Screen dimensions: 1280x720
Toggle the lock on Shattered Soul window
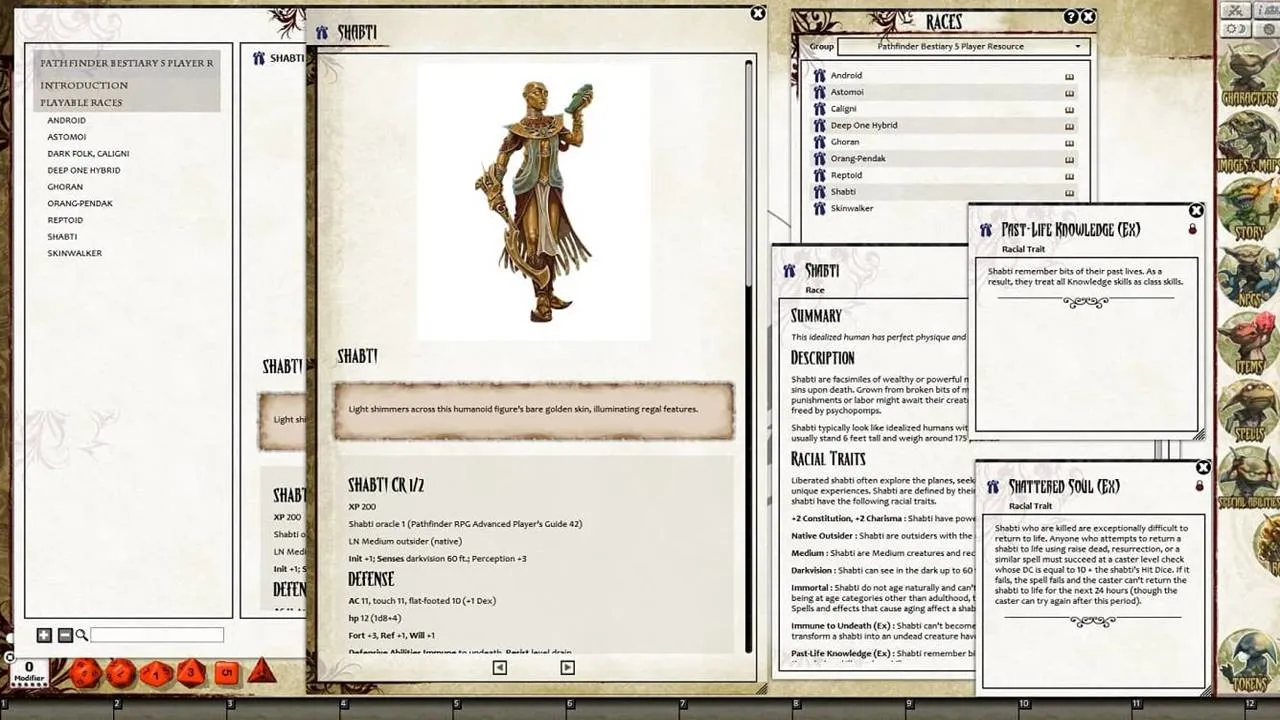[x=1199, y=486]
